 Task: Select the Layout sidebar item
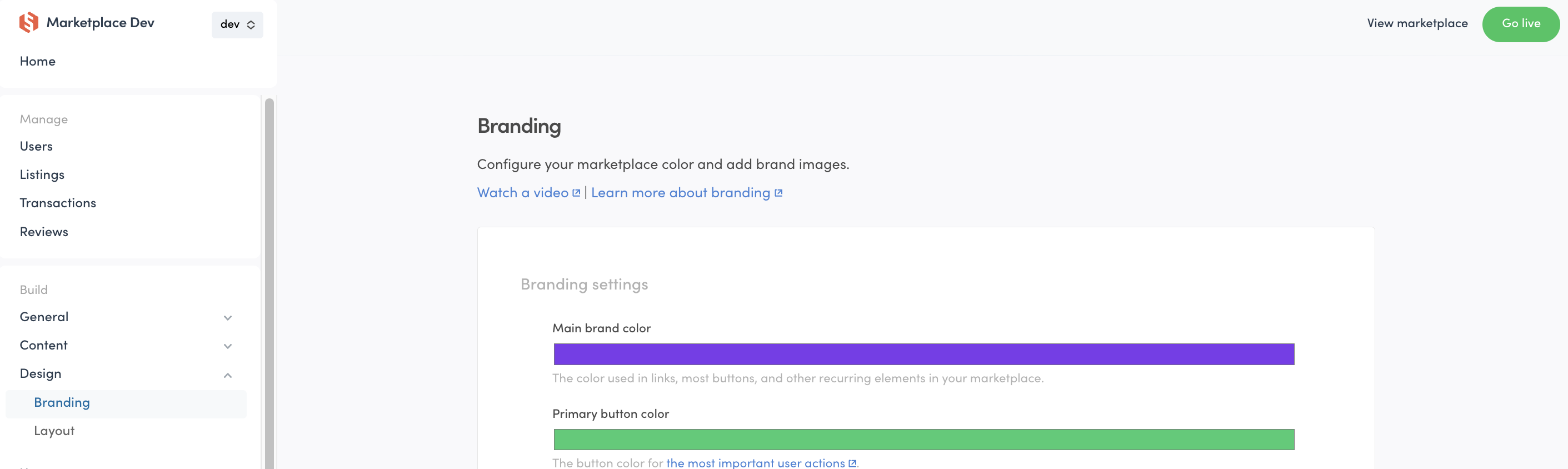pos(54,431)
